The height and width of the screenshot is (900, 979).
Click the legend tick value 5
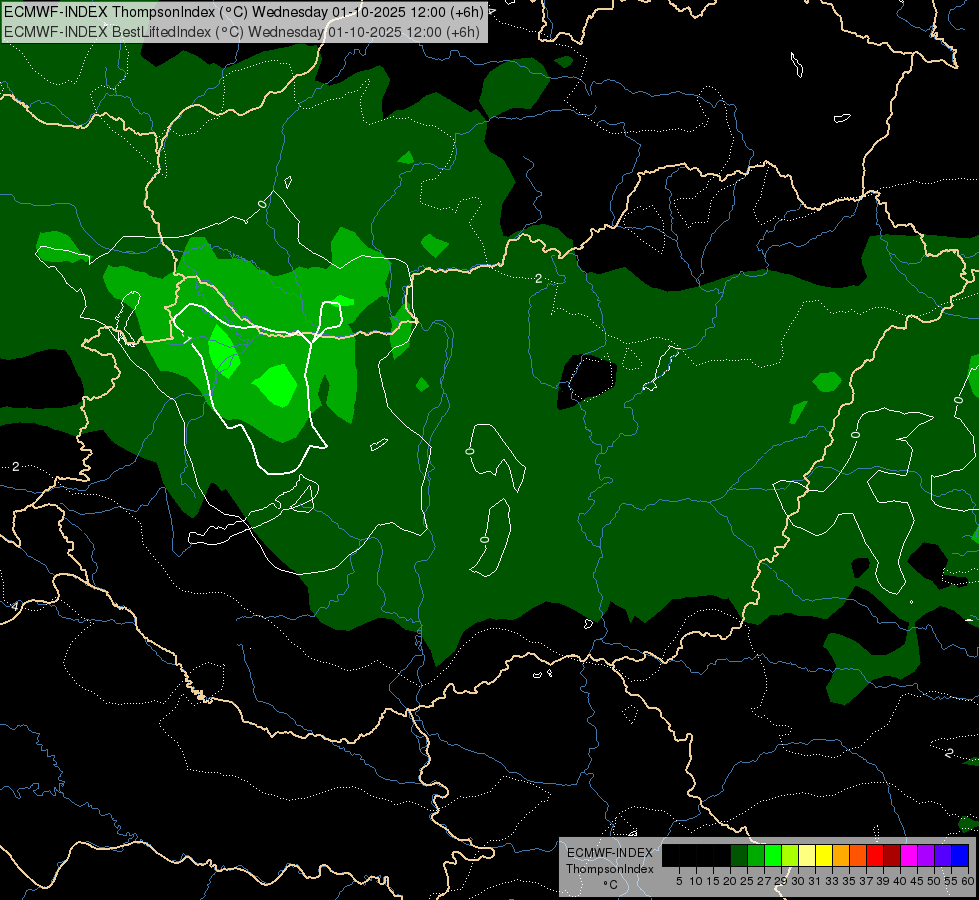point(679,881)
